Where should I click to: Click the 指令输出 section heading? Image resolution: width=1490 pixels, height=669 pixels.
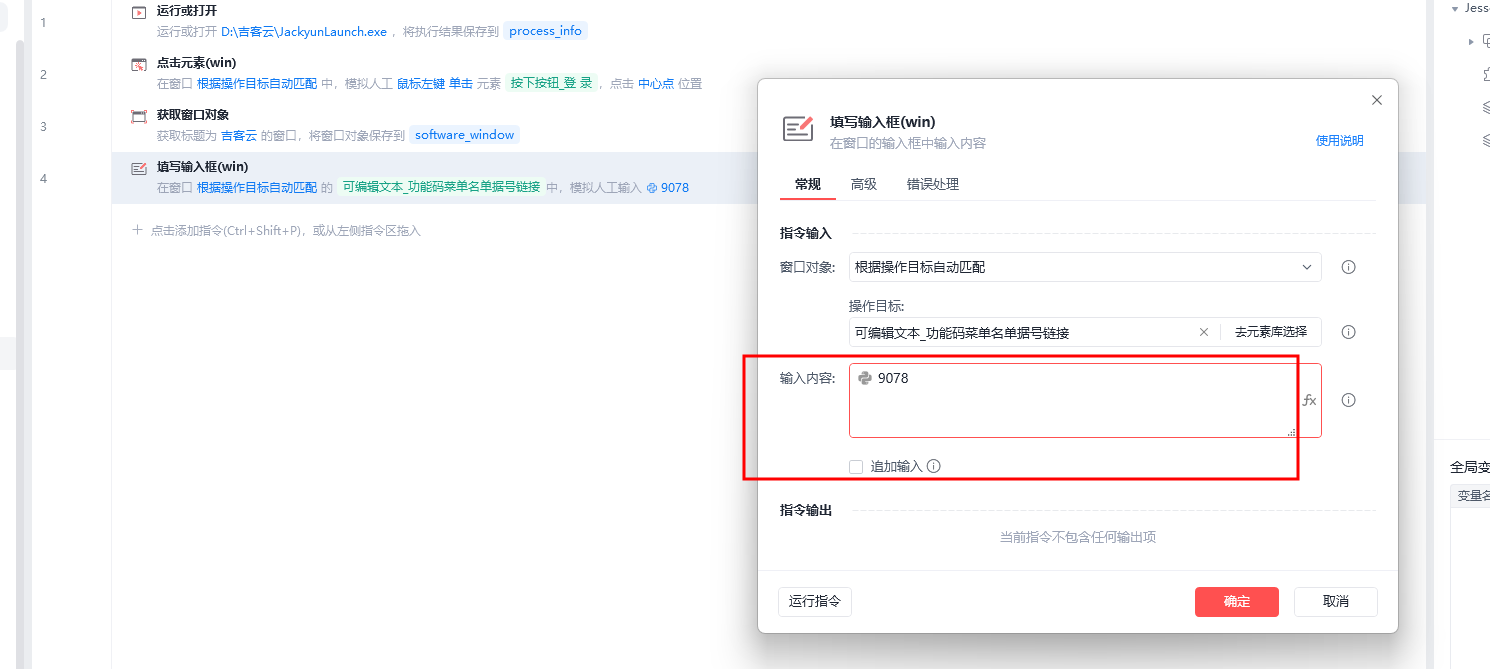[806, 510]
